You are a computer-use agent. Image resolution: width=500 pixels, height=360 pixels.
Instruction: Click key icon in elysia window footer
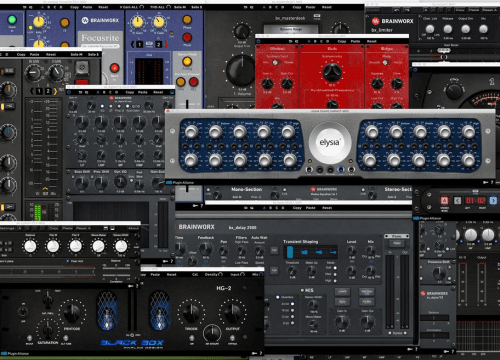click(486, 182)
